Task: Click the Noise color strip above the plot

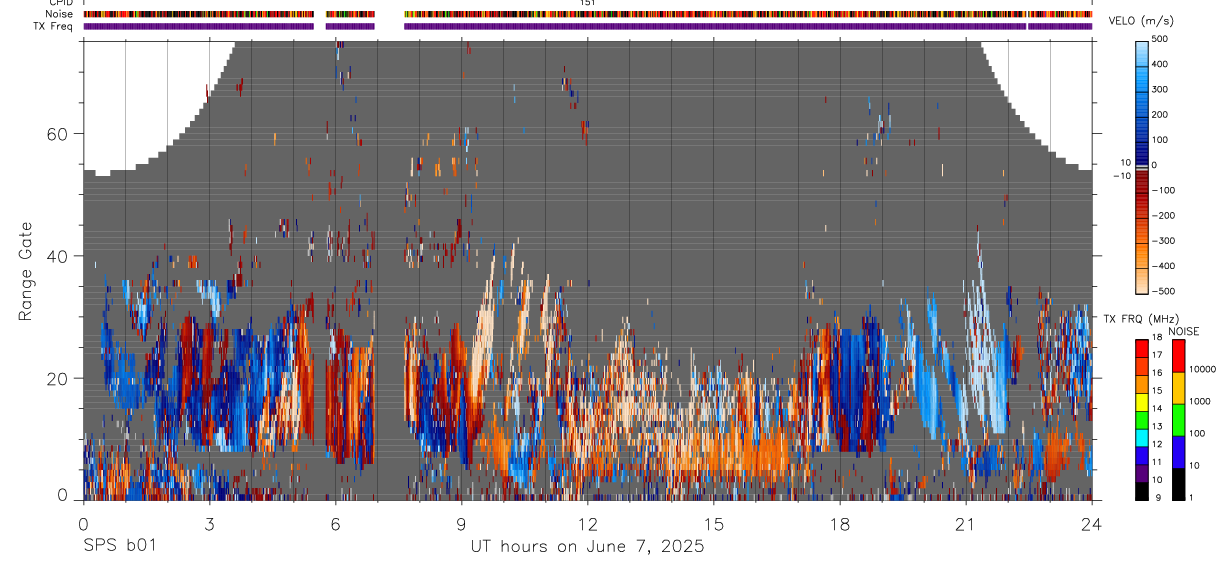Action: point(588,15)
